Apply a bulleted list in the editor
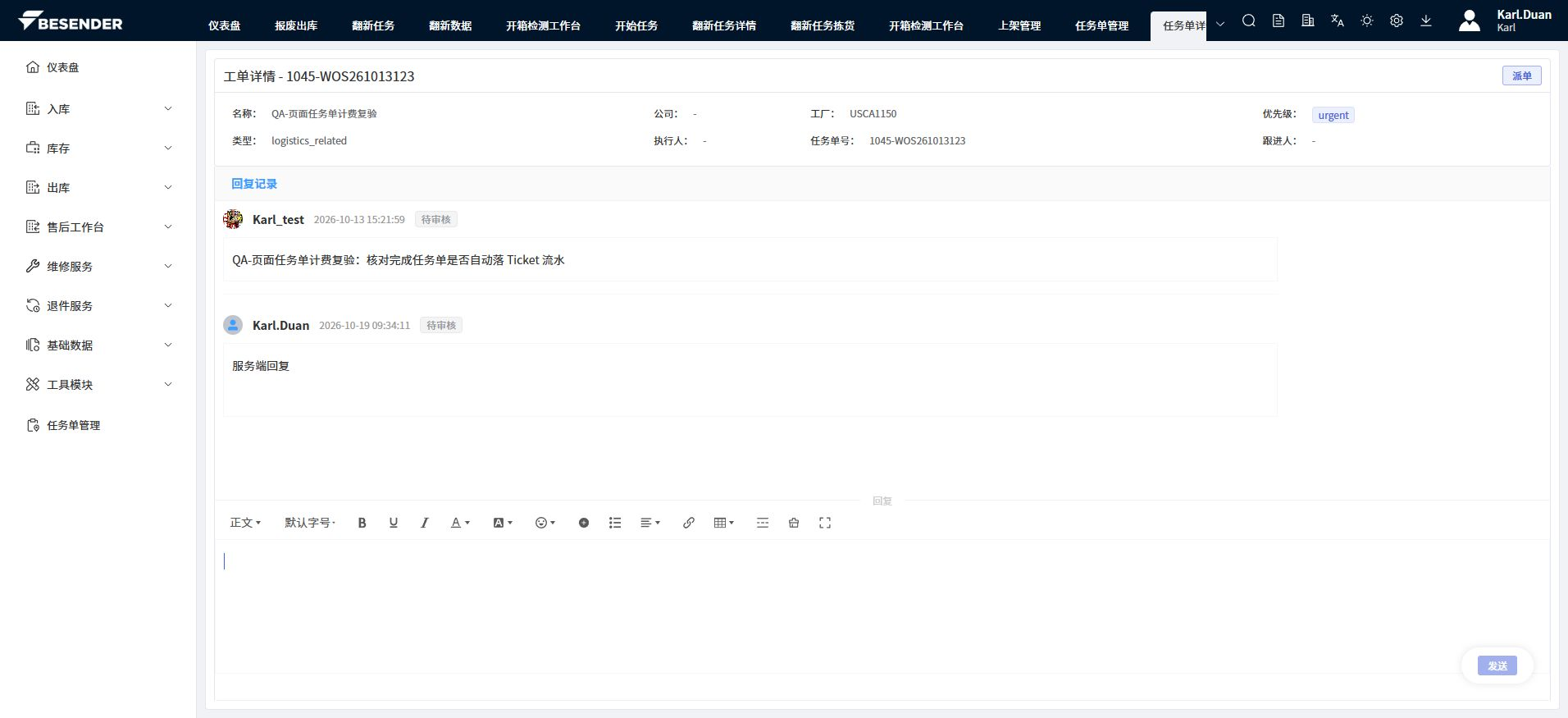The height and width of the screenshot is (718, 1568). pyautogui.click(x=615, y=523)
